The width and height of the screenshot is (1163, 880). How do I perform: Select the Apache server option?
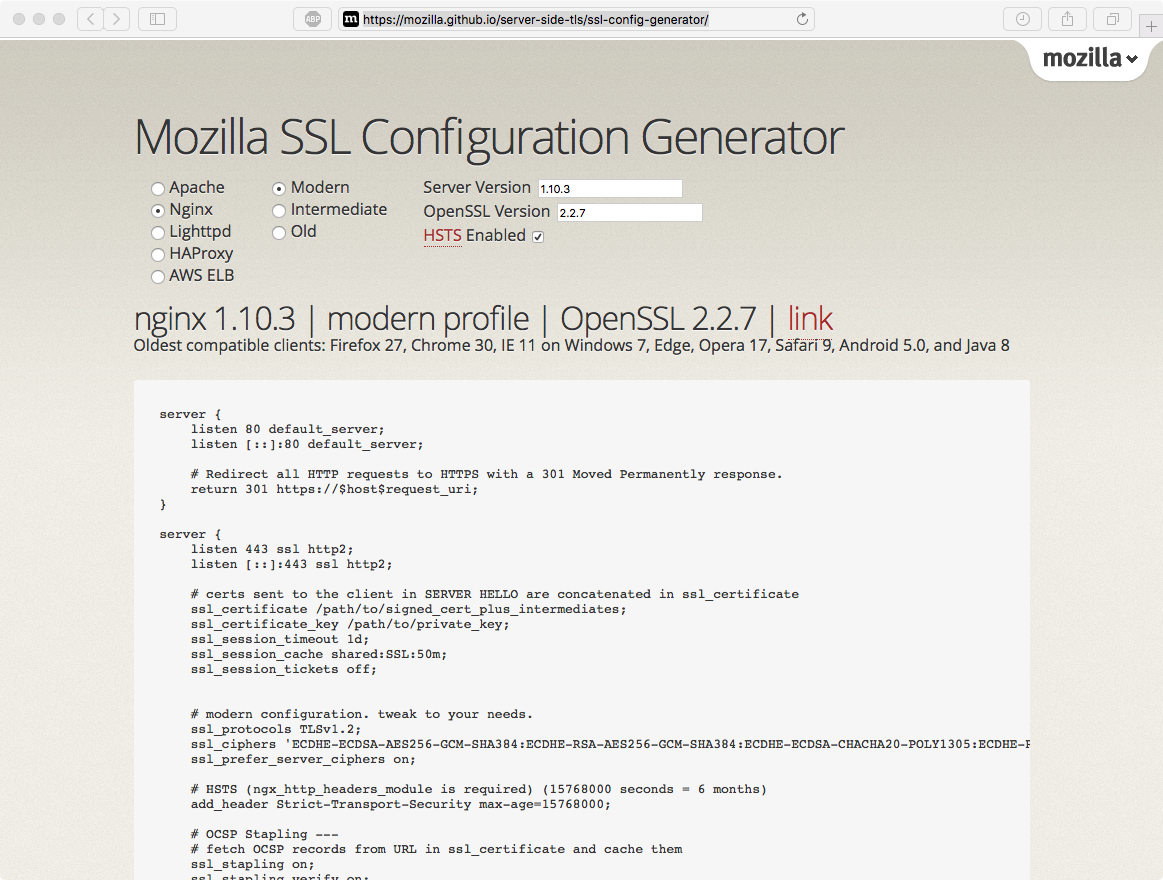click(158, 187)
